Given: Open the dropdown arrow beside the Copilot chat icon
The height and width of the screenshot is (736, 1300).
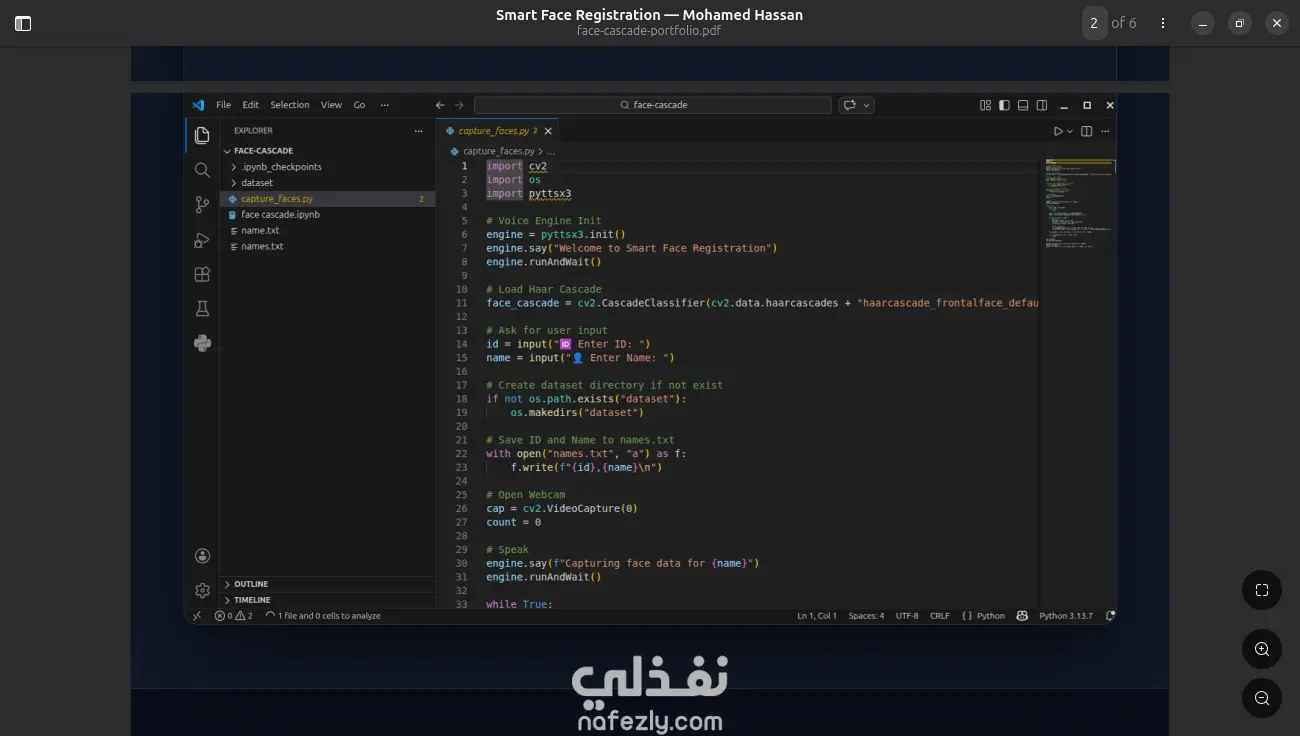Looking at the screenshot, I should tap(866, 105).
